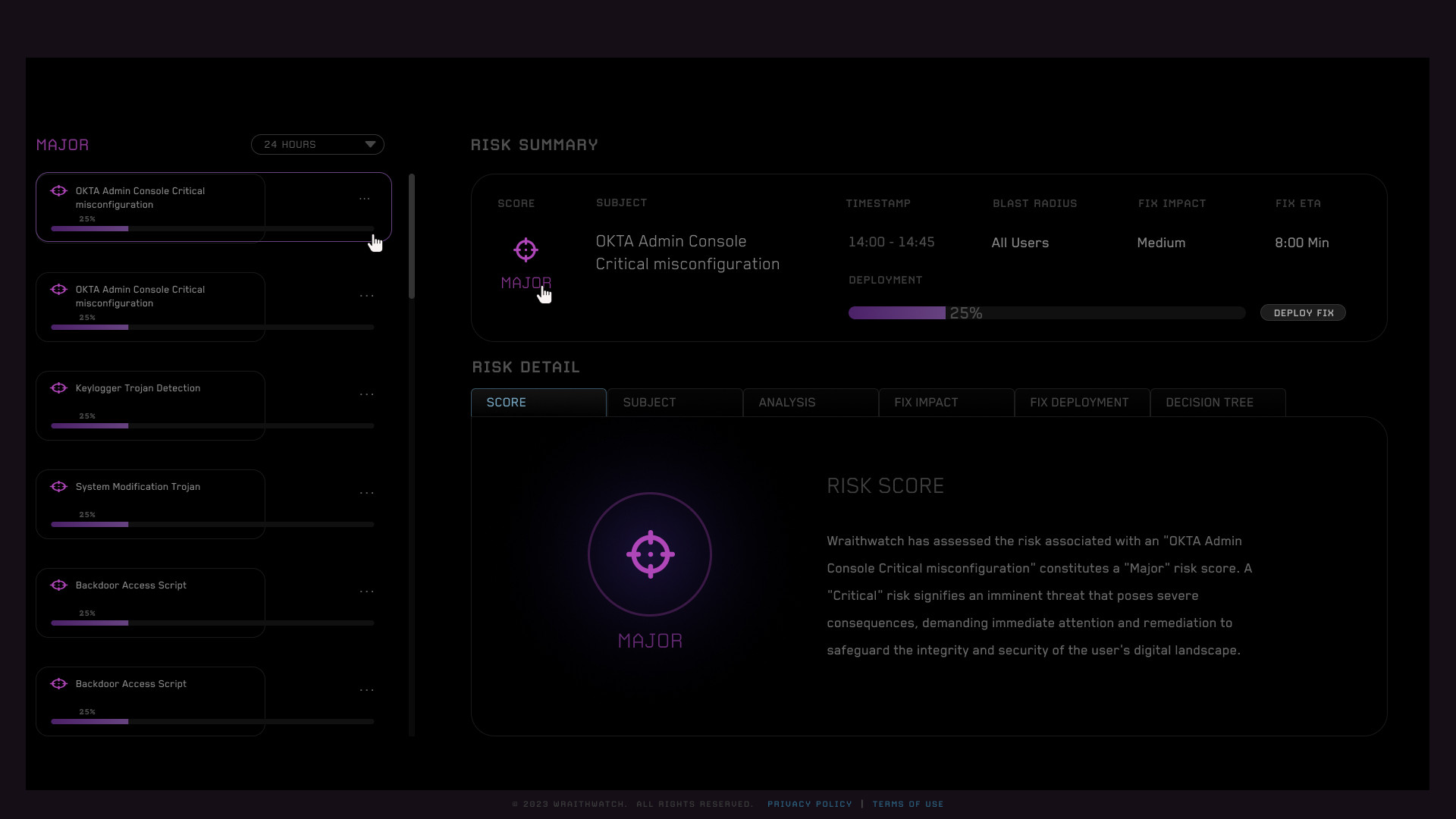Select the Fix Deployment tab
This screenshot has height=819, width=1456.
pos(1081,403)
